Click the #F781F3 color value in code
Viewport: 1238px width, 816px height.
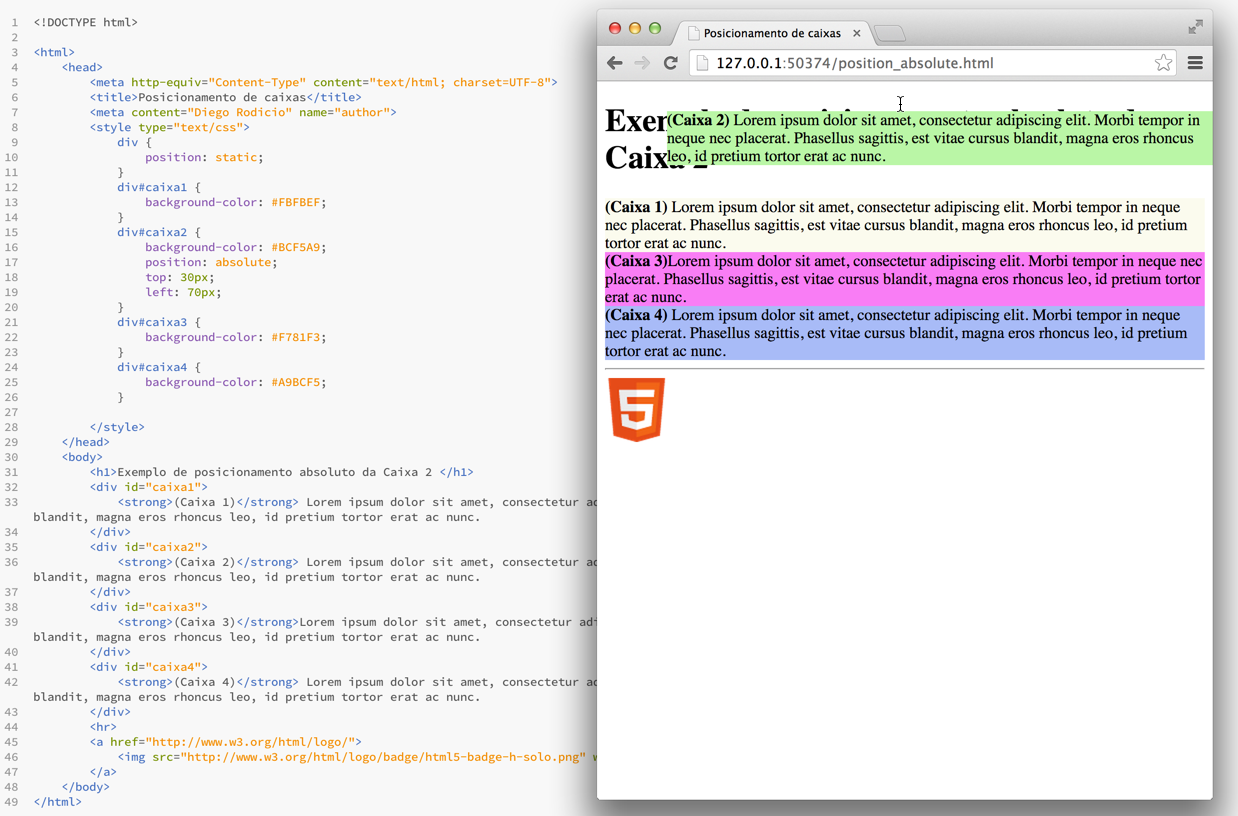296,337
